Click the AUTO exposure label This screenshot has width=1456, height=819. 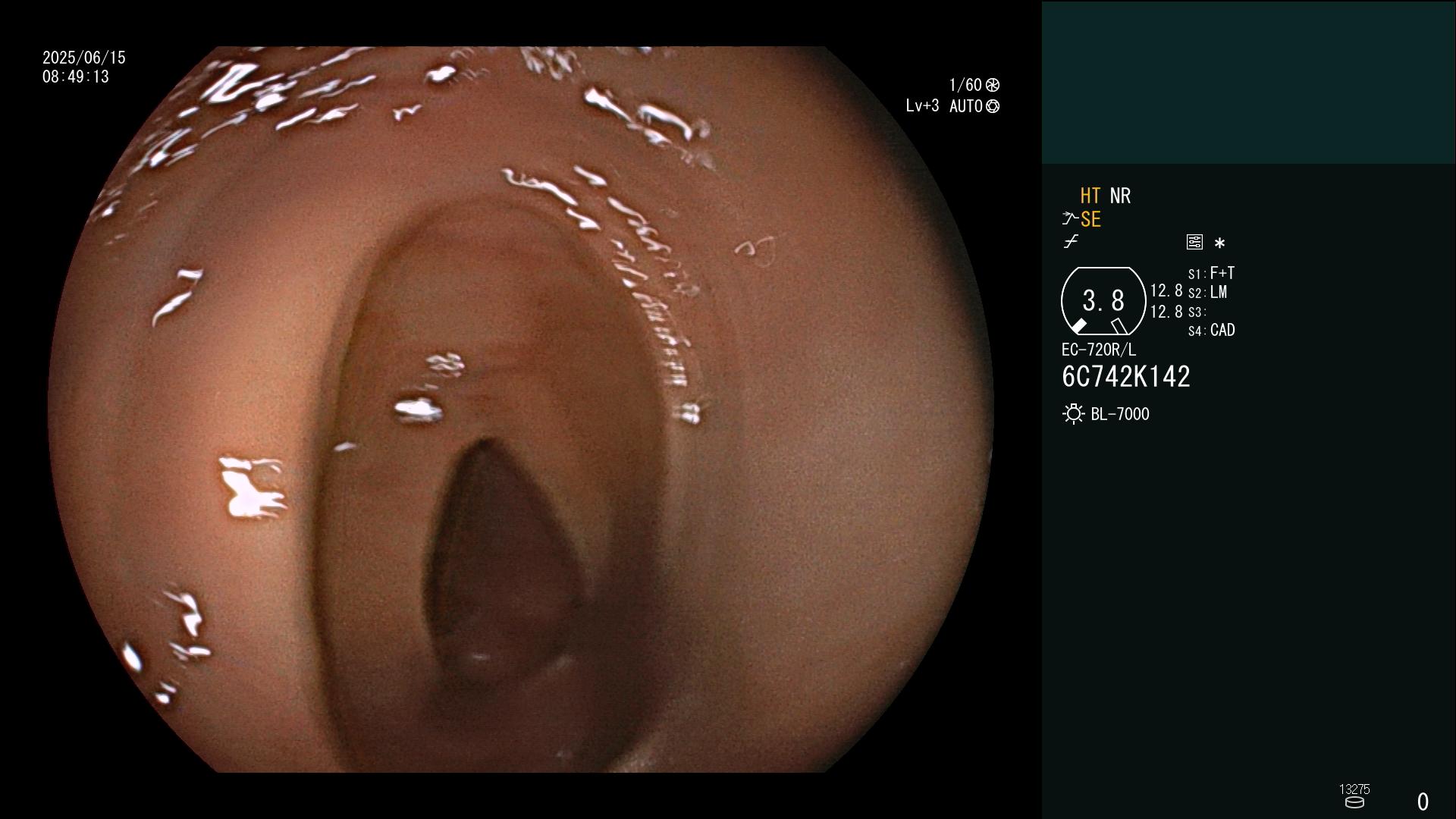coord(966,106)
